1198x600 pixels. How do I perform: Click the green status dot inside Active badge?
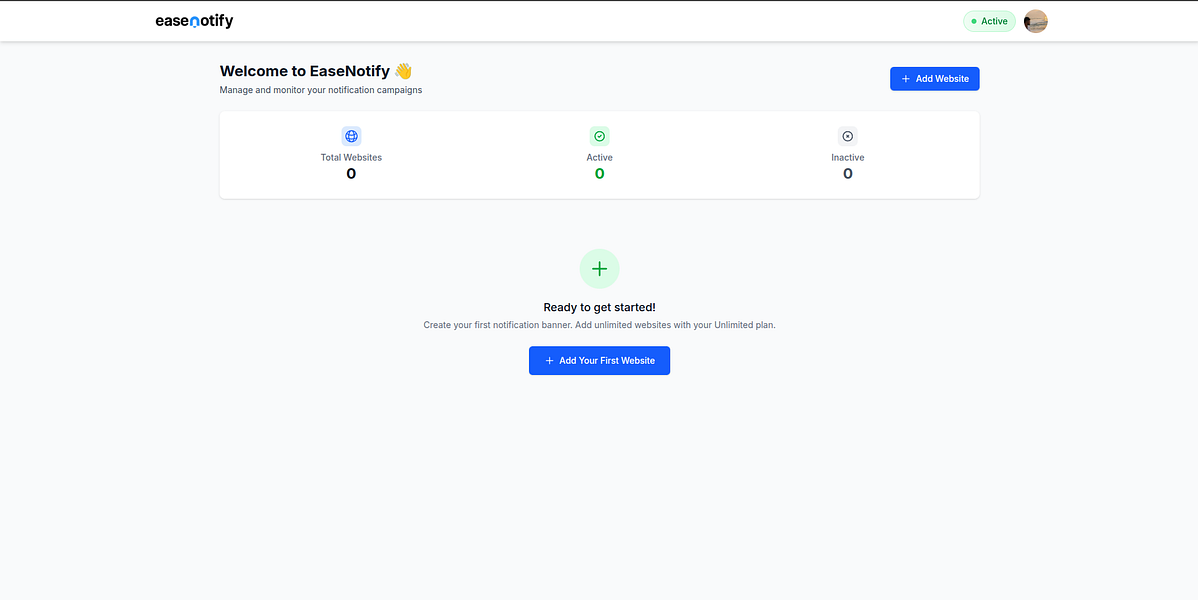tap(973, 20)
